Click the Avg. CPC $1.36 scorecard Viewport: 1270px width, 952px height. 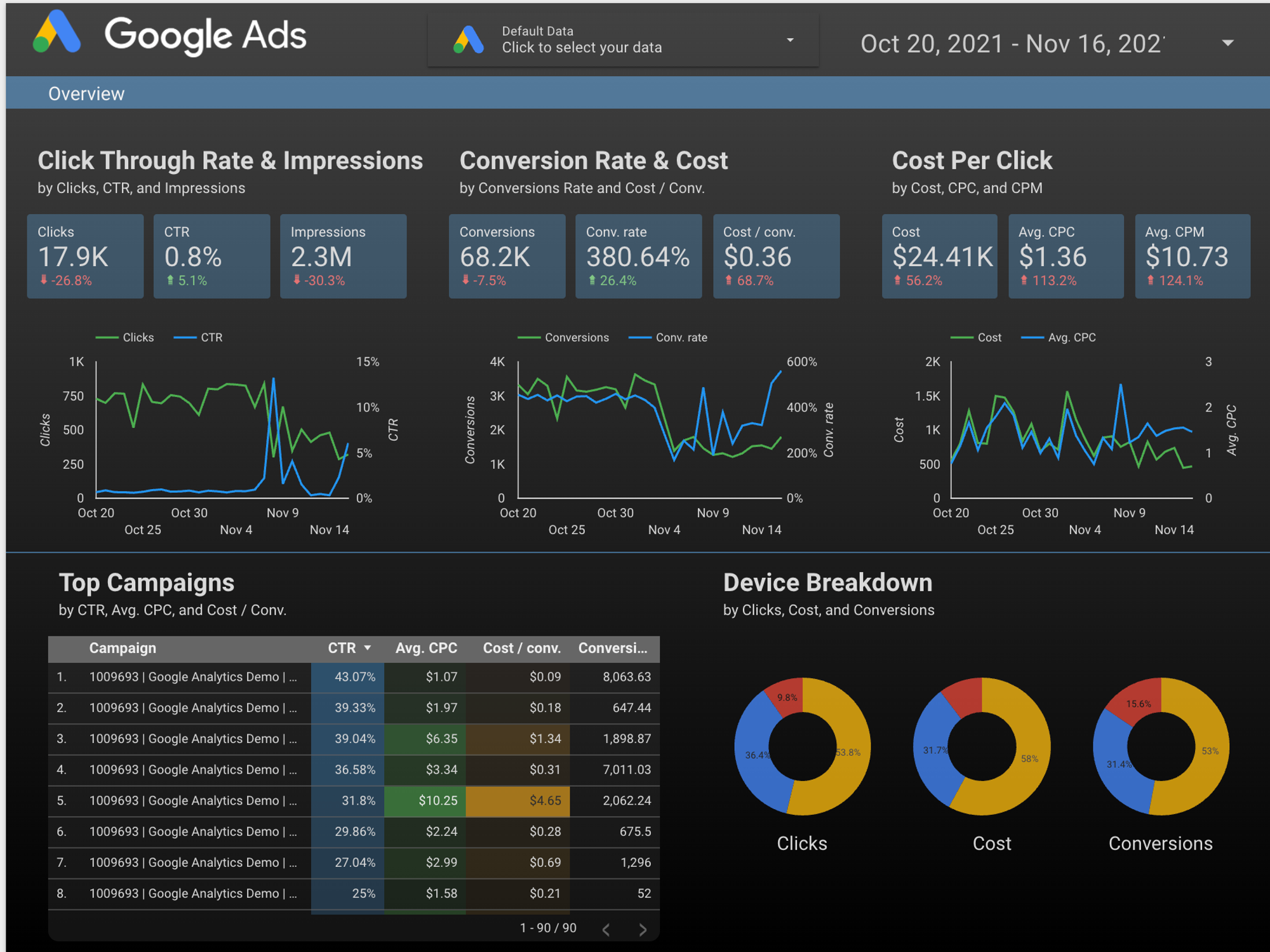coord(1066,256)
